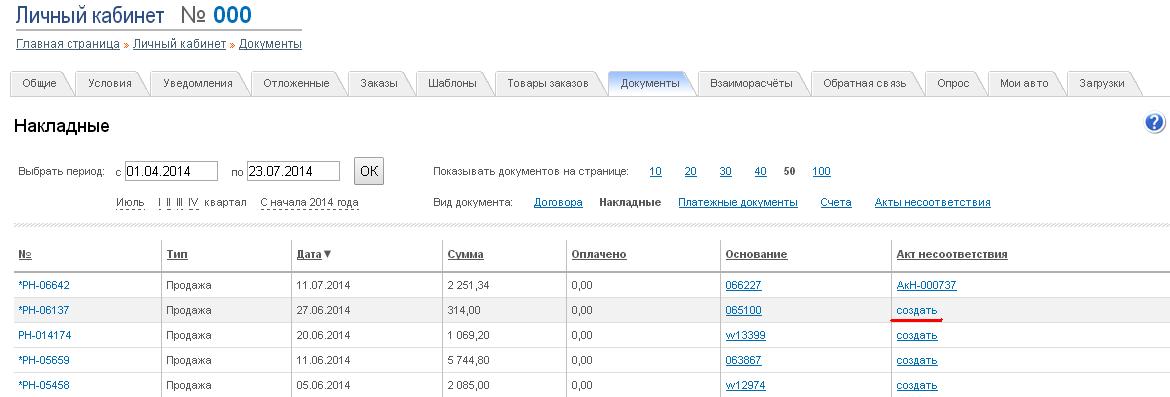
Task: Go to the Заказы tab
Action: [x=378, y=84]
